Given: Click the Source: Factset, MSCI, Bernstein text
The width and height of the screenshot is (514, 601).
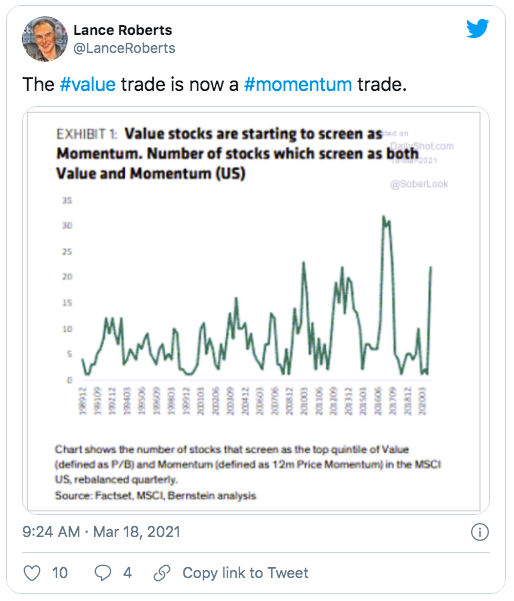Looking at the screenshot, I should pos(155,496).
